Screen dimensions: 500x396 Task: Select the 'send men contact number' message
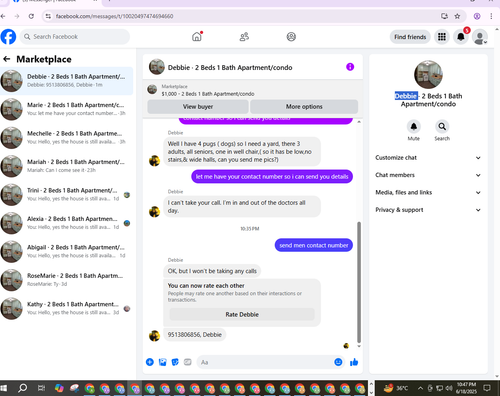tap(314, 245)
